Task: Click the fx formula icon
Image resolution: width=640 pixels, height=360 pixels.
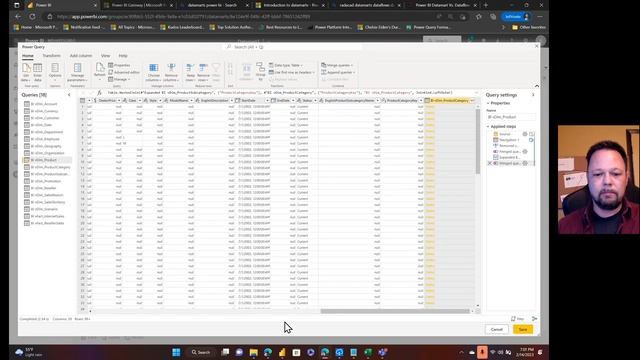Action: (x=99, y=93)
